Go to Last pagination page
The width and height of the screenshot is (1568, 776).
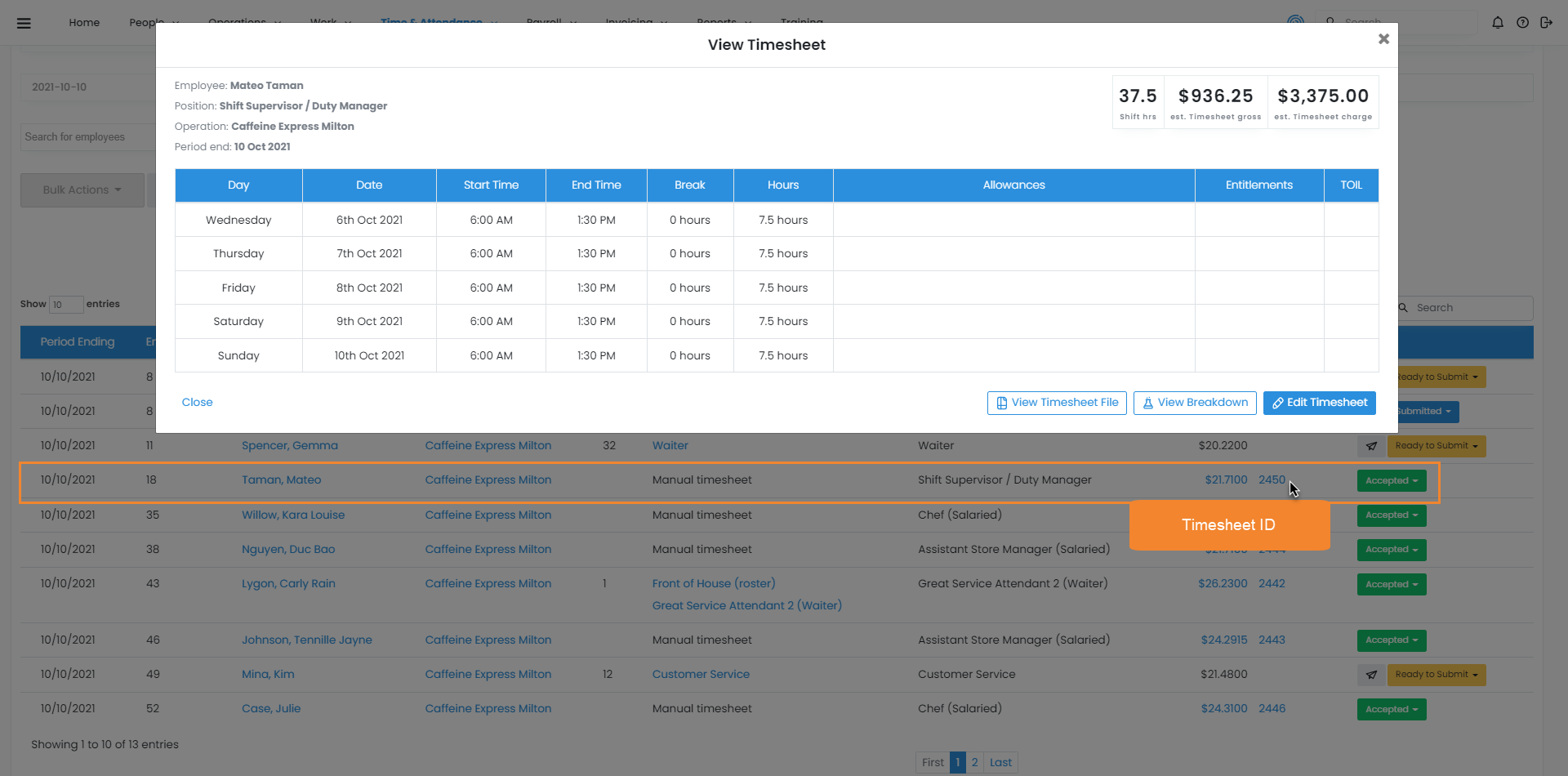click(x=1000, y=762)
